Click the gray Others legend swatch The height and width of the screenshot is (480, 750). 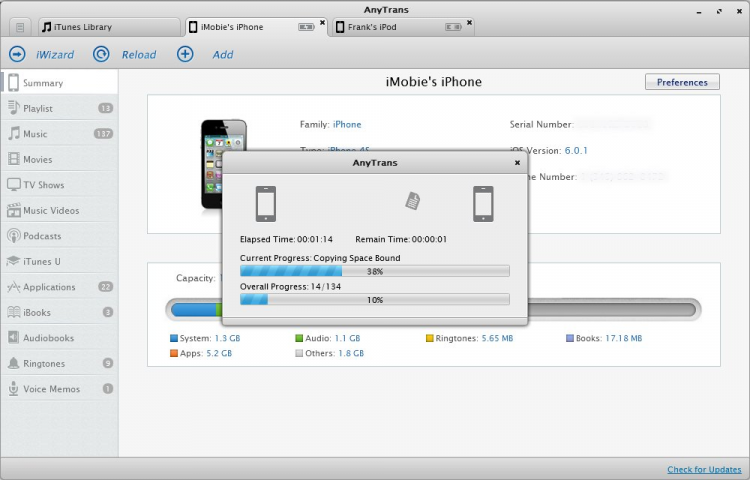coord(299,354)
